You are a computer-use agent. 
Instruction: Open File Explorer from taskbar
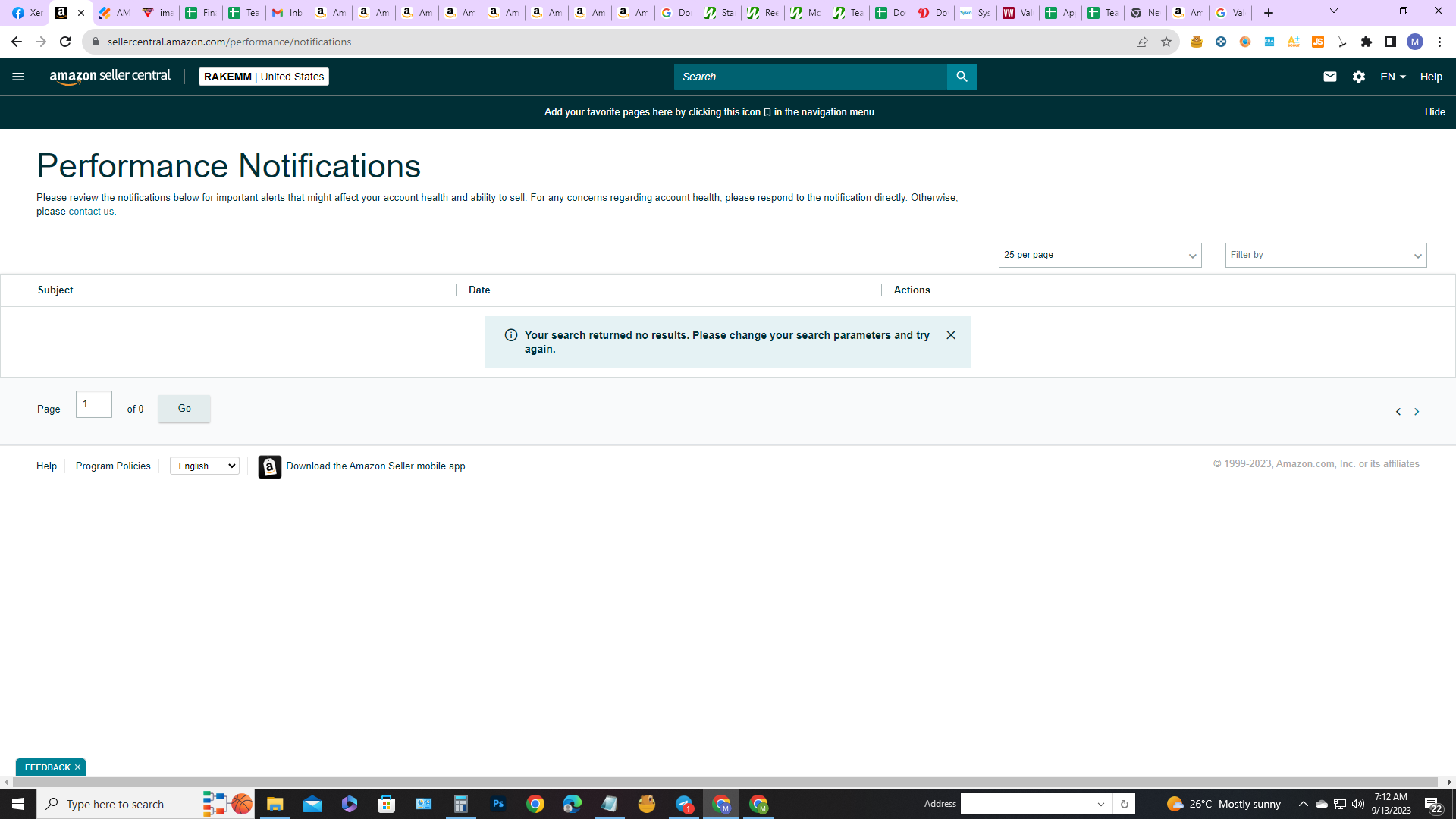coord(275,804)
